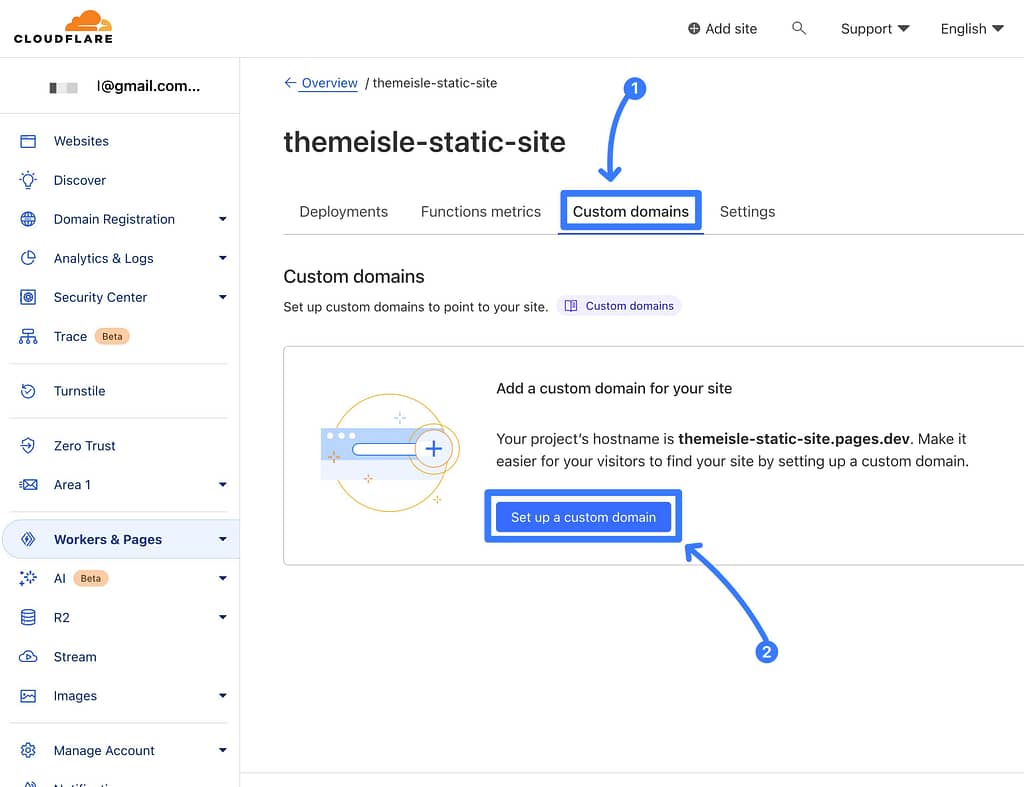Viewport: 1024px width, 787px height.
Task: Collapse Workers & Pages menu arrow
Action: pyautogui.click(x=223, y=539)
